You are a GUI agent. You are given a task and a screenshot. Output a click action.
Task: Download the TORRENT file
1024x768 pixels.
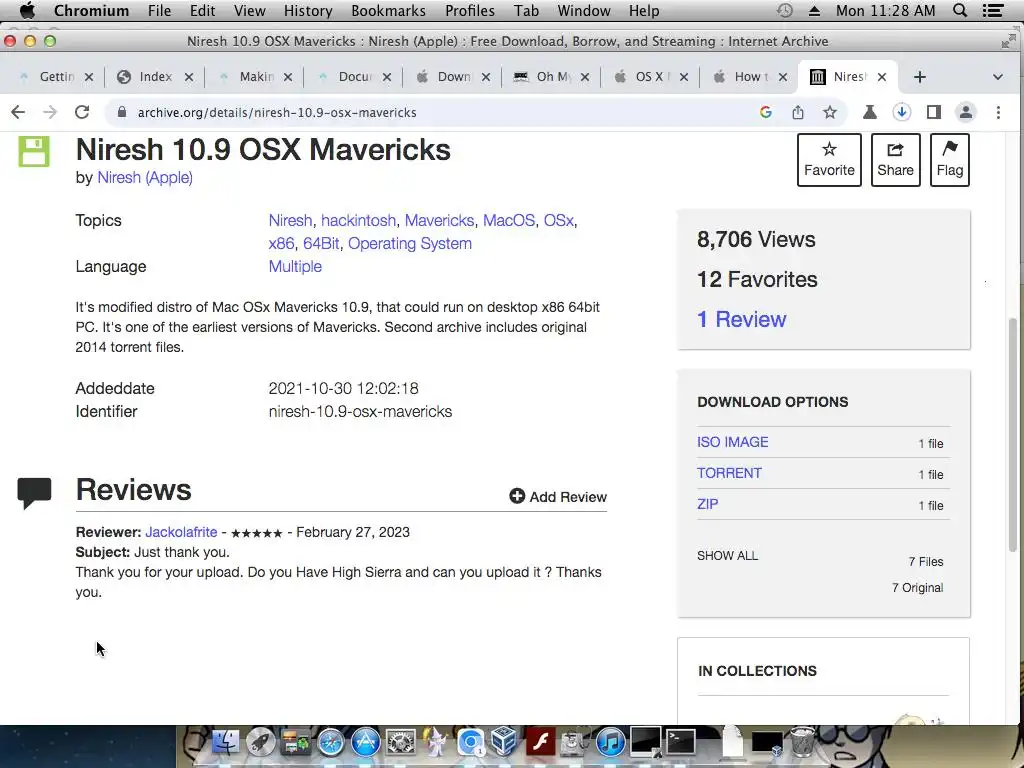[x=729, y=473]
